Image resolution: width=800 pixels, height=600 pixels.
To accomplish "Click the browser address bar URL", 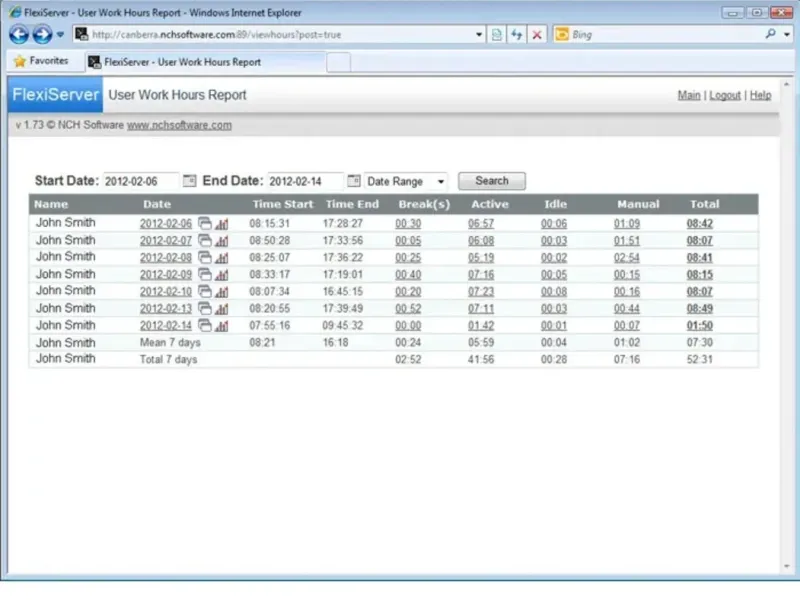I will (216, 35).
